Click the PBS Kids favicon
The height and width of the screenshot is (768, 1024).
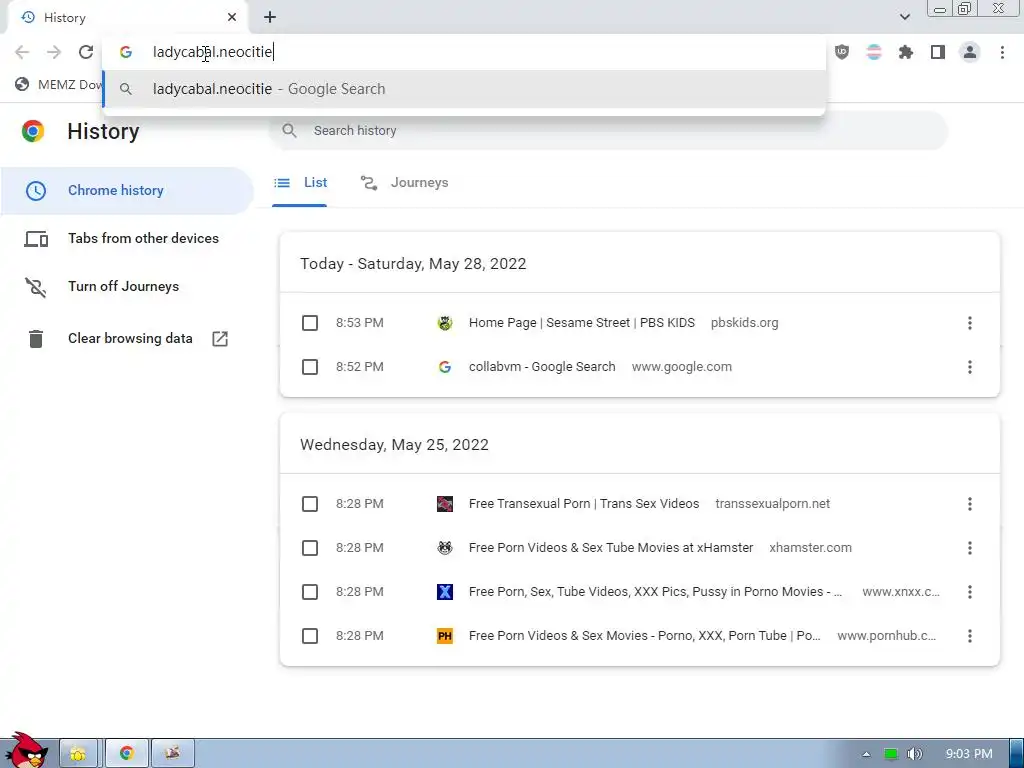(x=445, y=323)
